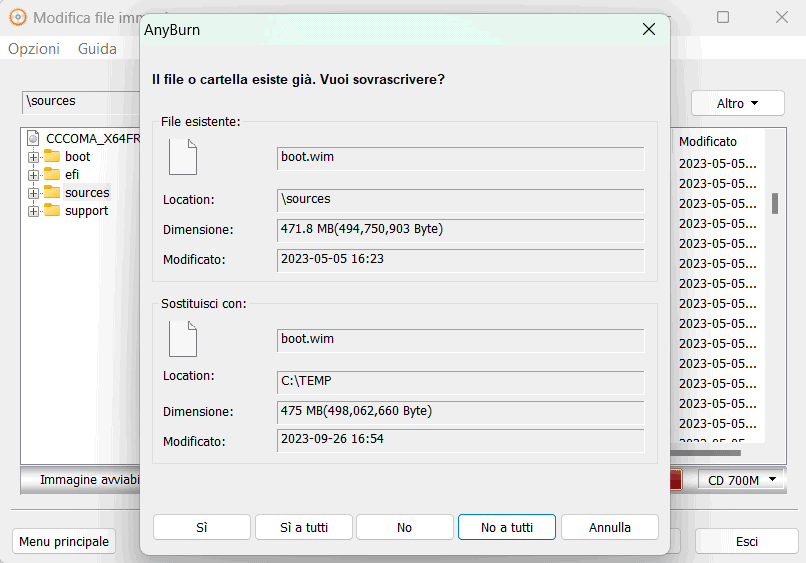This screenshot has height=563, width=806.
Task: Select the sources folder in tree
Action: coord(87,192)
